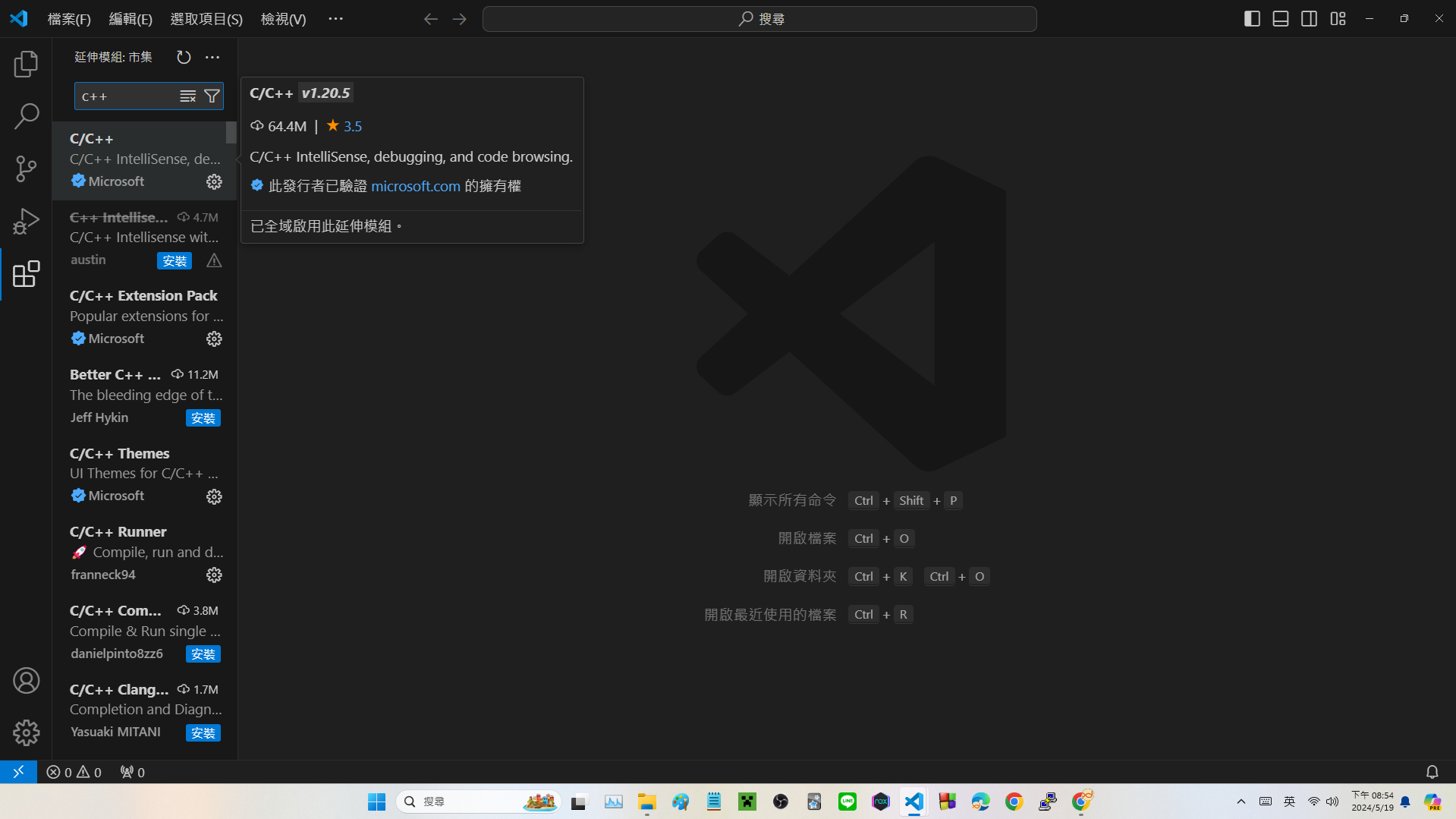
Task: Open Run and Debug view
Action: click(26, 222)
